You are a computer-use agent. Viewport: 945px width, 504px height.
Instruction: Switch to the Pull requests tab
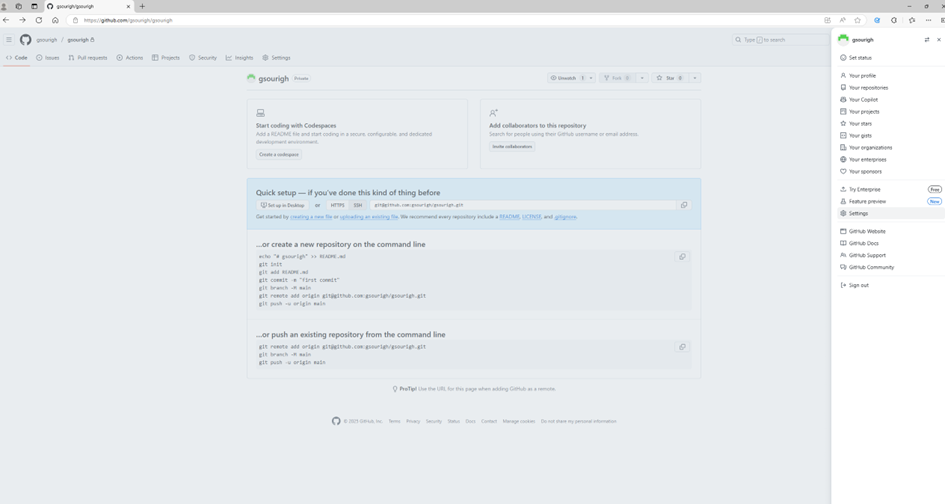tap(87, 58)
